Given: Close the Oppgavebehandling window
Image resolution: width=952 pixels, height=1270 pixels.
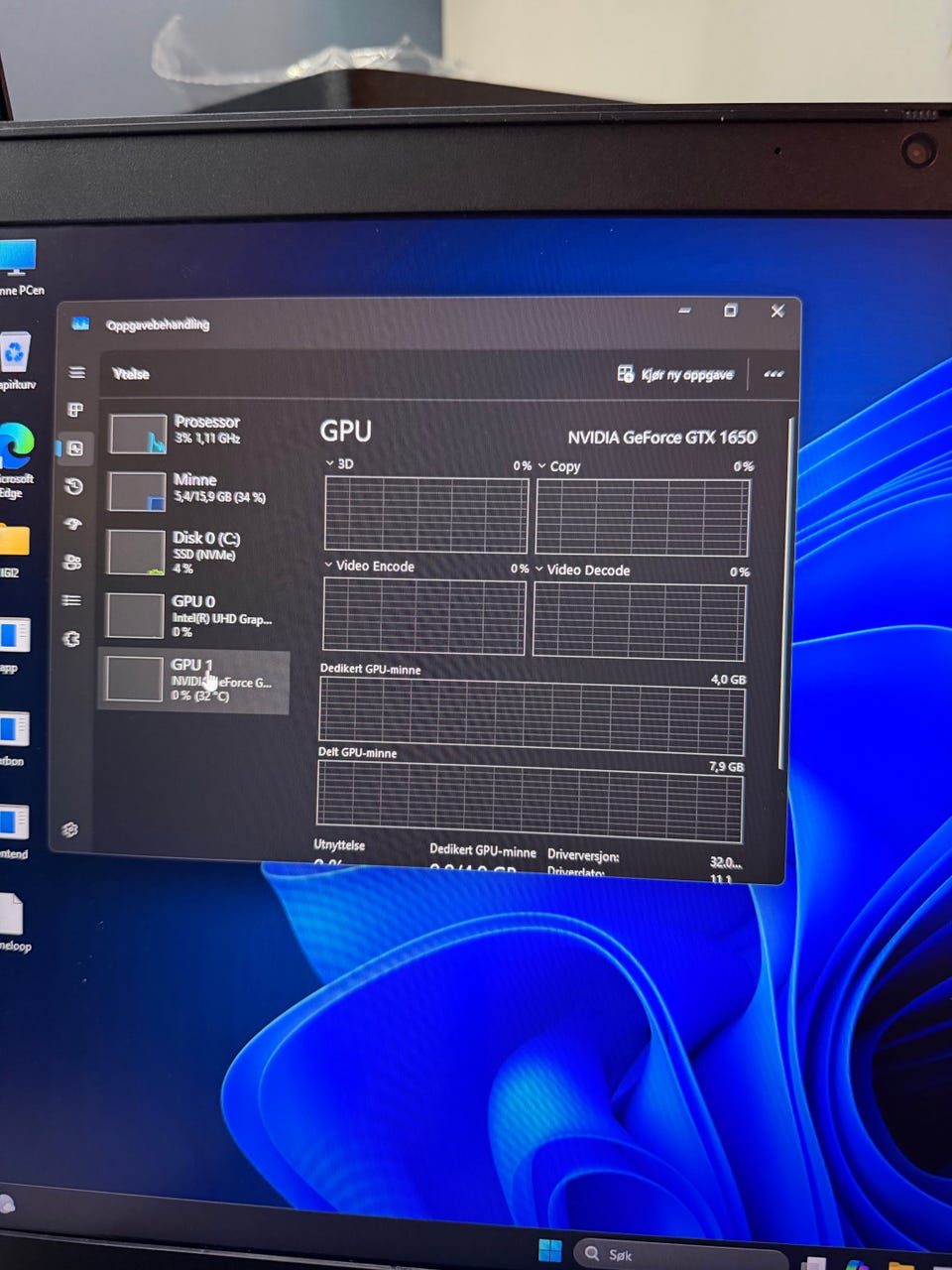Looking at the screenshot, I should (x=777, y=312).
